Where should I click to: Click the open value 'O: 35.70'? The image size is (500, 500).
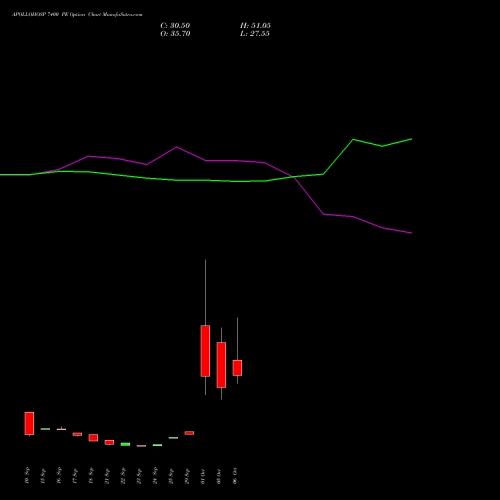[x=175, y=34]
